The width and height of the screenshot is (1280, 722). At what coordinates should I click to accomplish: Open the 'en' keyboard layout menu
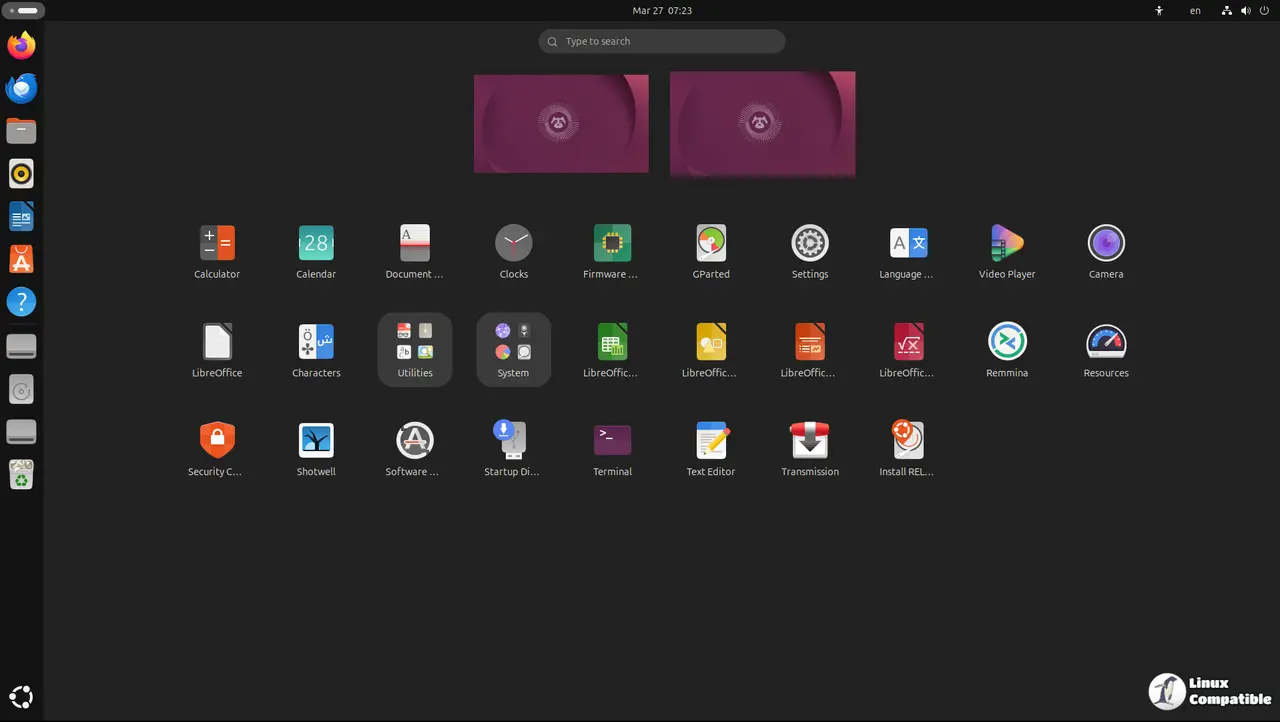click(1195, 11)
